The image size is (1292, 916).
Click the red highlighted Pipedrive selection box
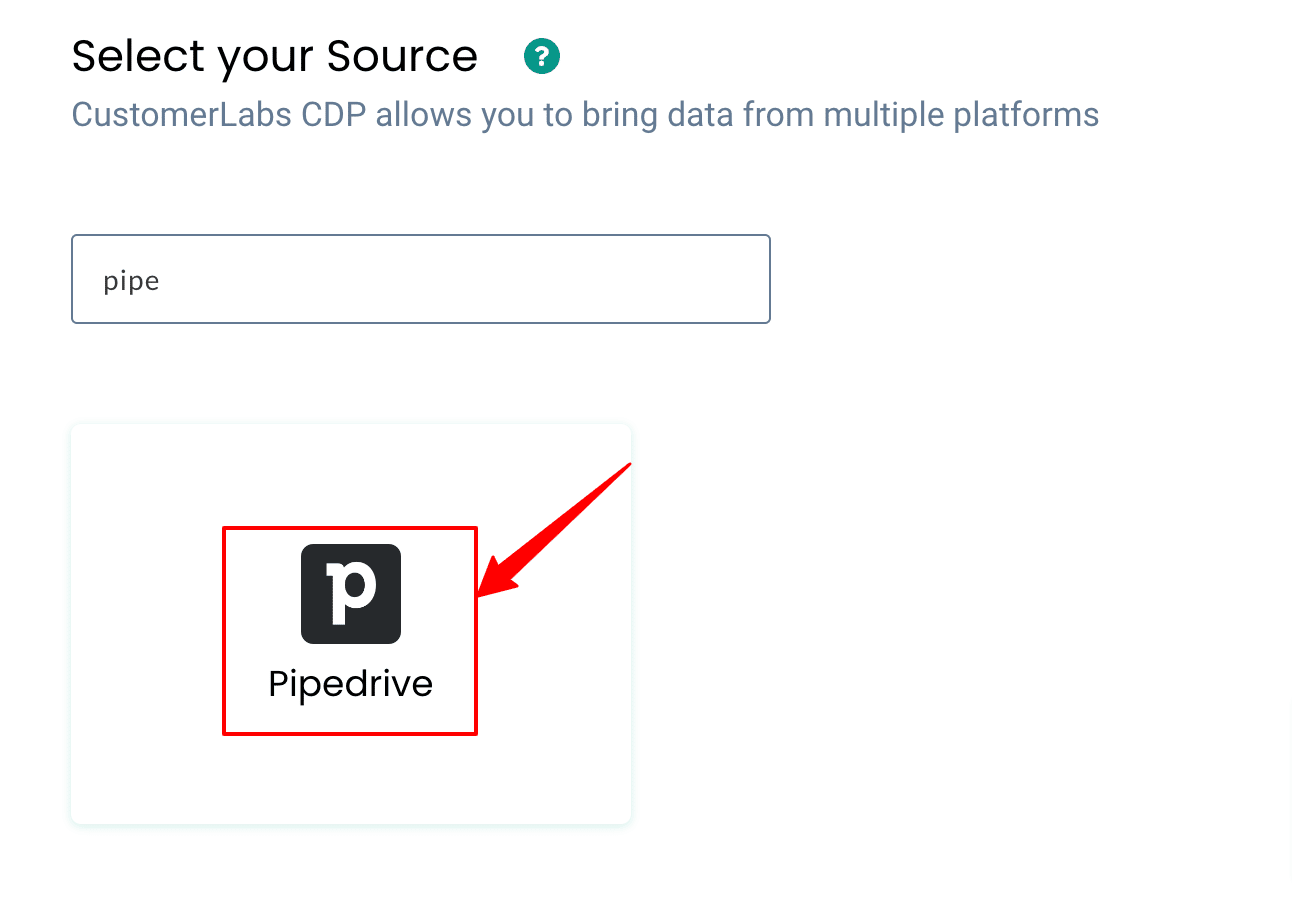pos(349,630)
